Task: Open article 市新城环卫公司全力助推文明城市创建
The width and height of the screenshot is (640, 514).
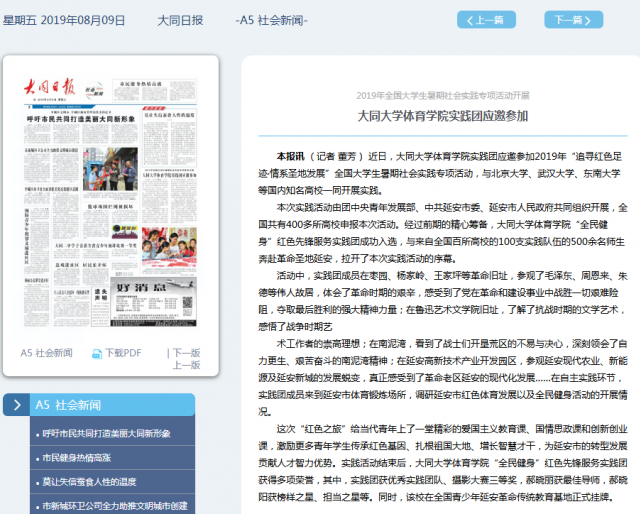Action: (114, 506)
